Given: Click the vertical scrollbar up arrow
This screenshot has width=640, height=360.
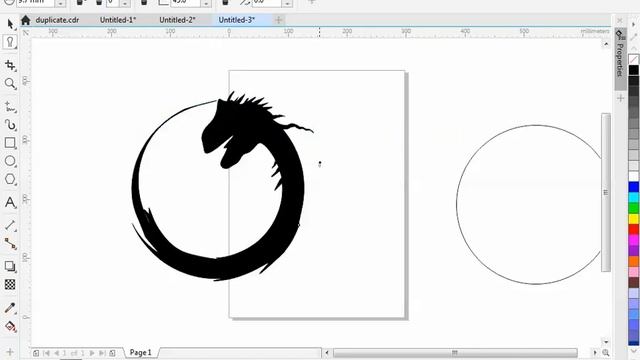Looking at the screenshot, I should [606, 44].
